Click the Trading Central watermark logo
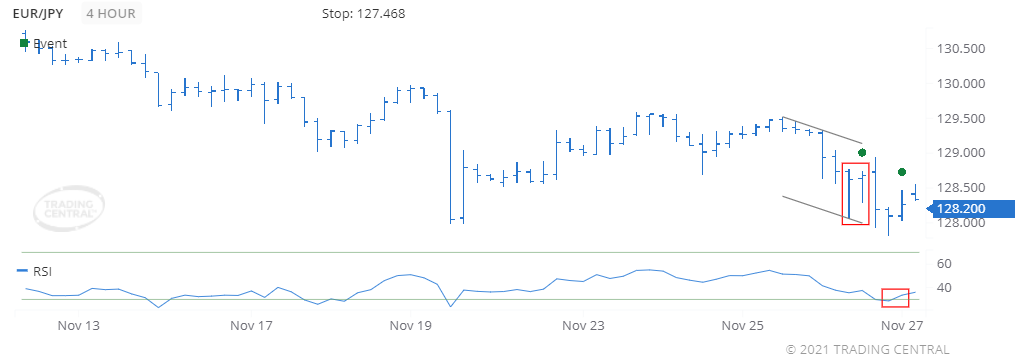 tap(69, 209)
